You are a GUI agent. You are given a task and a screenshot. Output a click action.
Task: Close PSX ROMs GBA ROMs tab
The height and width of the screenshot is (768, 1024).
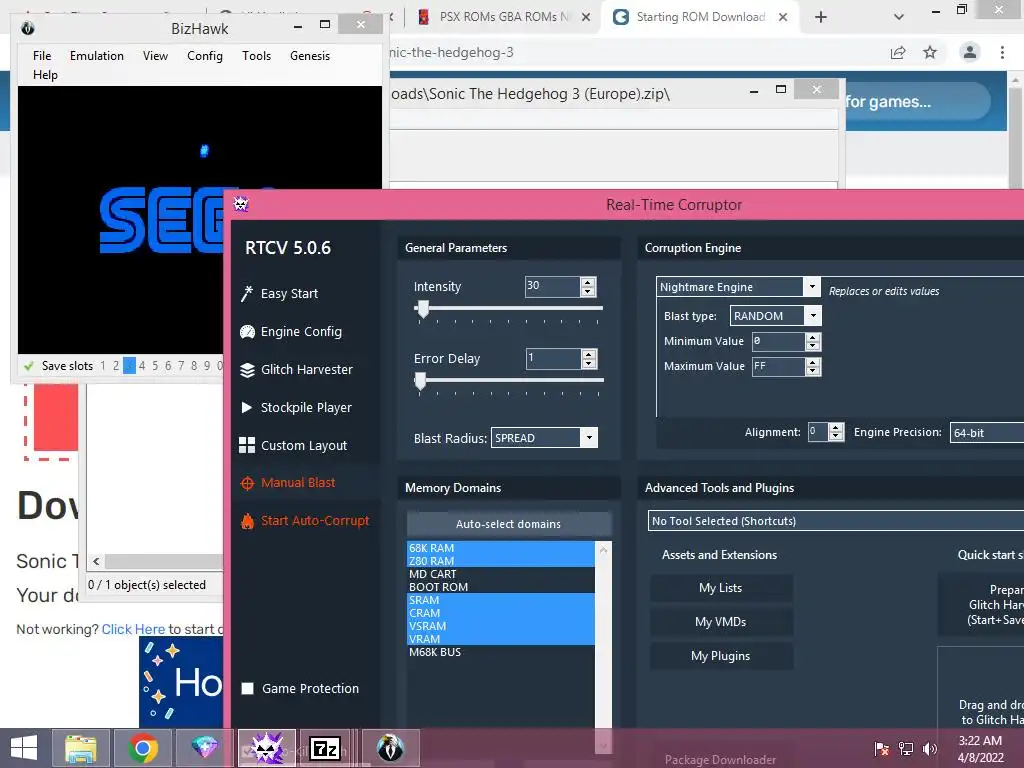[586, 17]
